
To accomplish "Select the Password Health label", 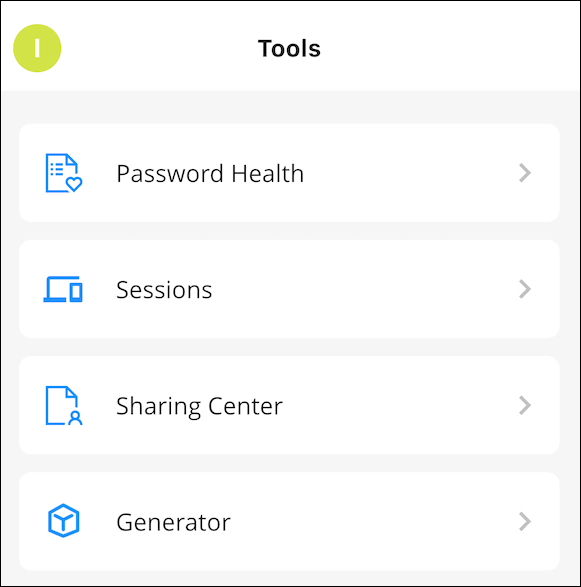I will (x=210, y=174).
